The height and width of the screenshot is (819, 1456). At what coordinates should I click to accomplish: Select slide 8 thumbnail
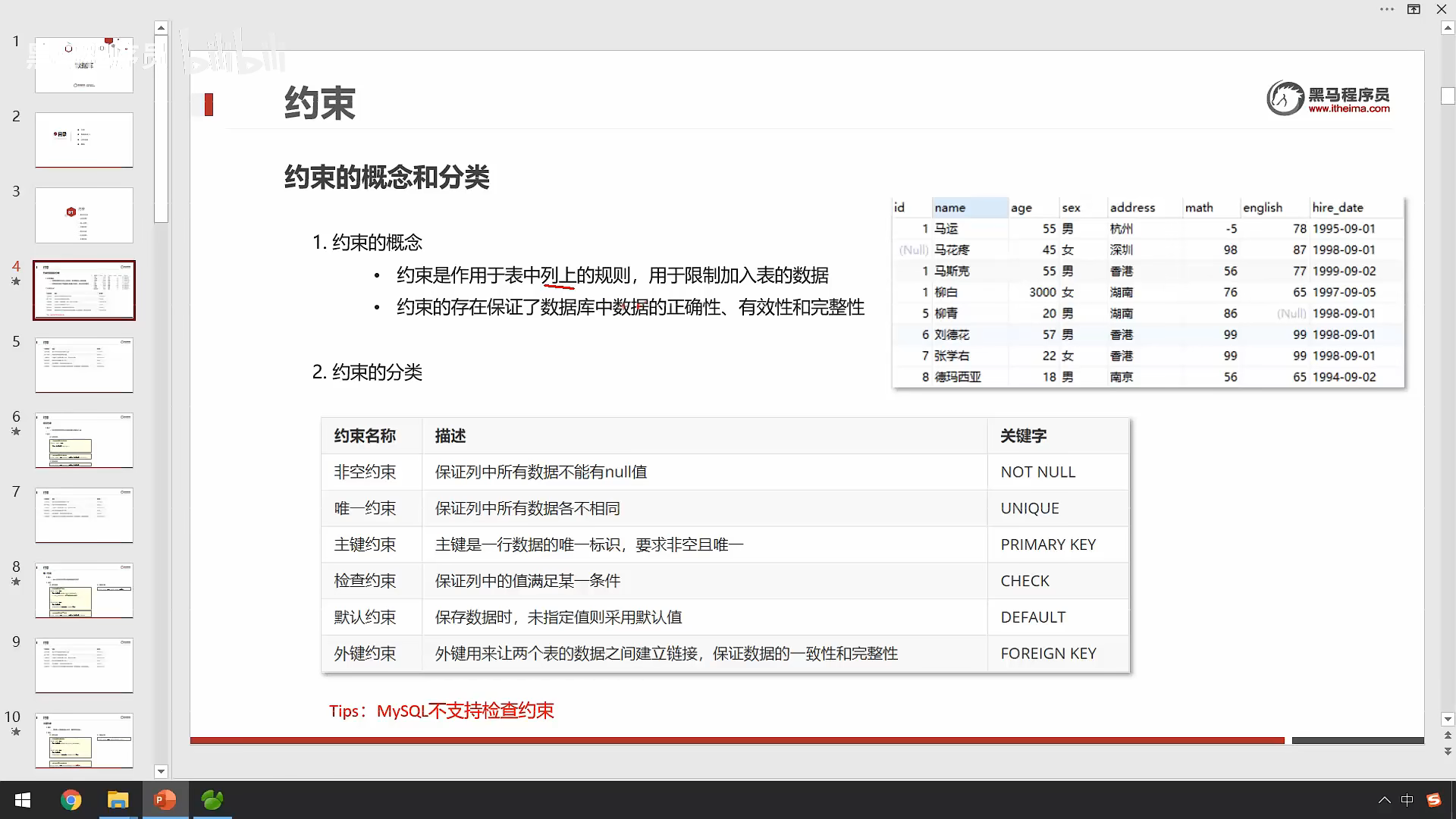84,590
